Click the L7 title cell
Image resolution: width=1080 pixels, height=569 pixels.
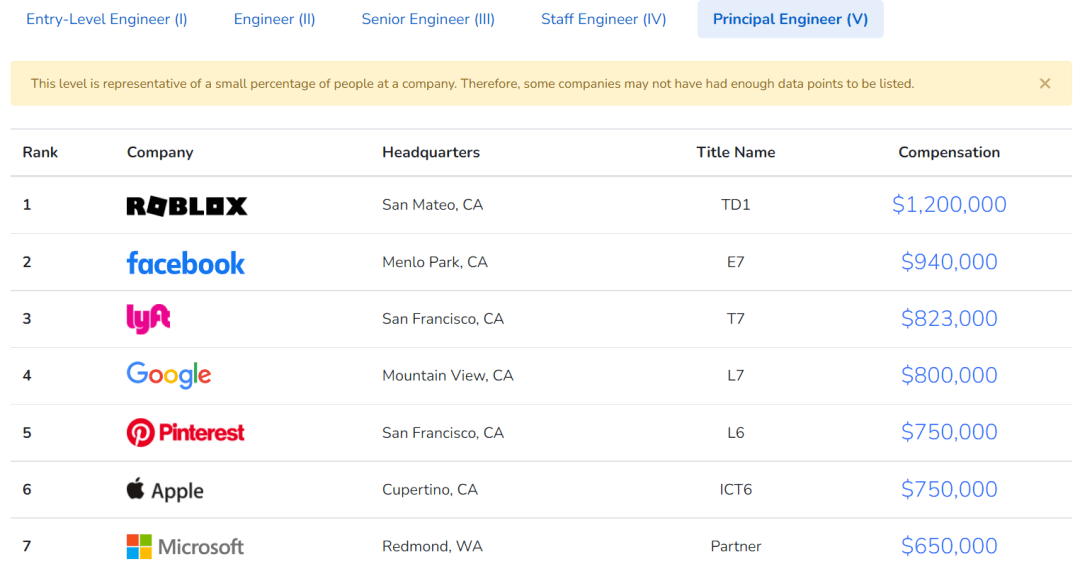tap(736, 375)
